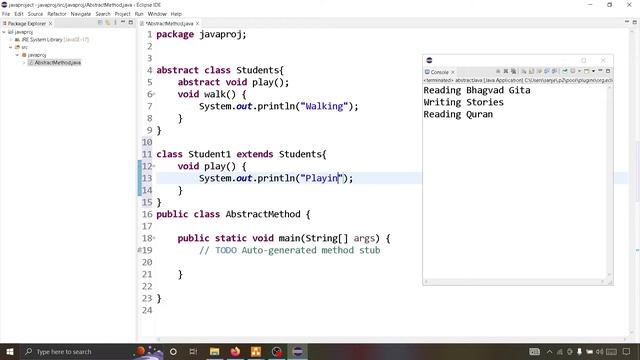Viewport: 640px width, 360px height.
Task: Open the Navigate menu
Action: coord(81,14)
